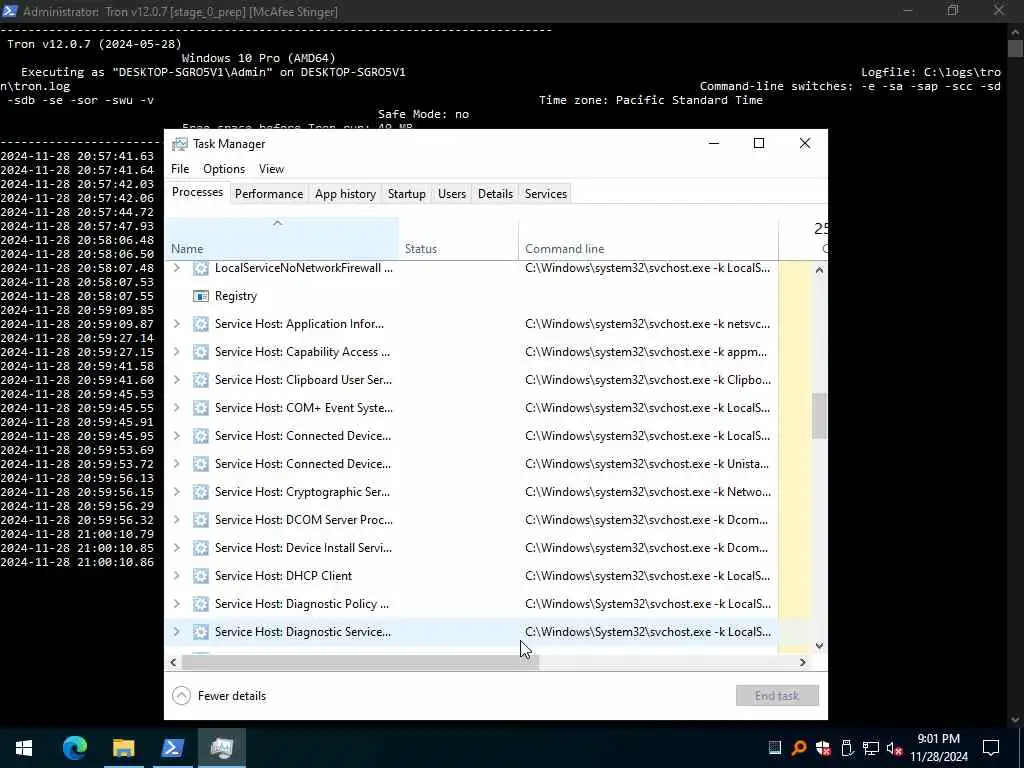Switch to the Performance tab
Image resolution: width=1024 pixels, height=768 pixels.
[269, 194]
